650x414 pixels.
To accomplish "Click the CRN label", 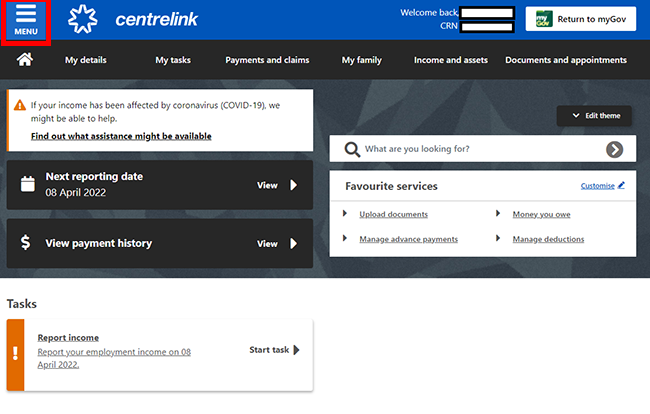I will [x=449, y=26].
